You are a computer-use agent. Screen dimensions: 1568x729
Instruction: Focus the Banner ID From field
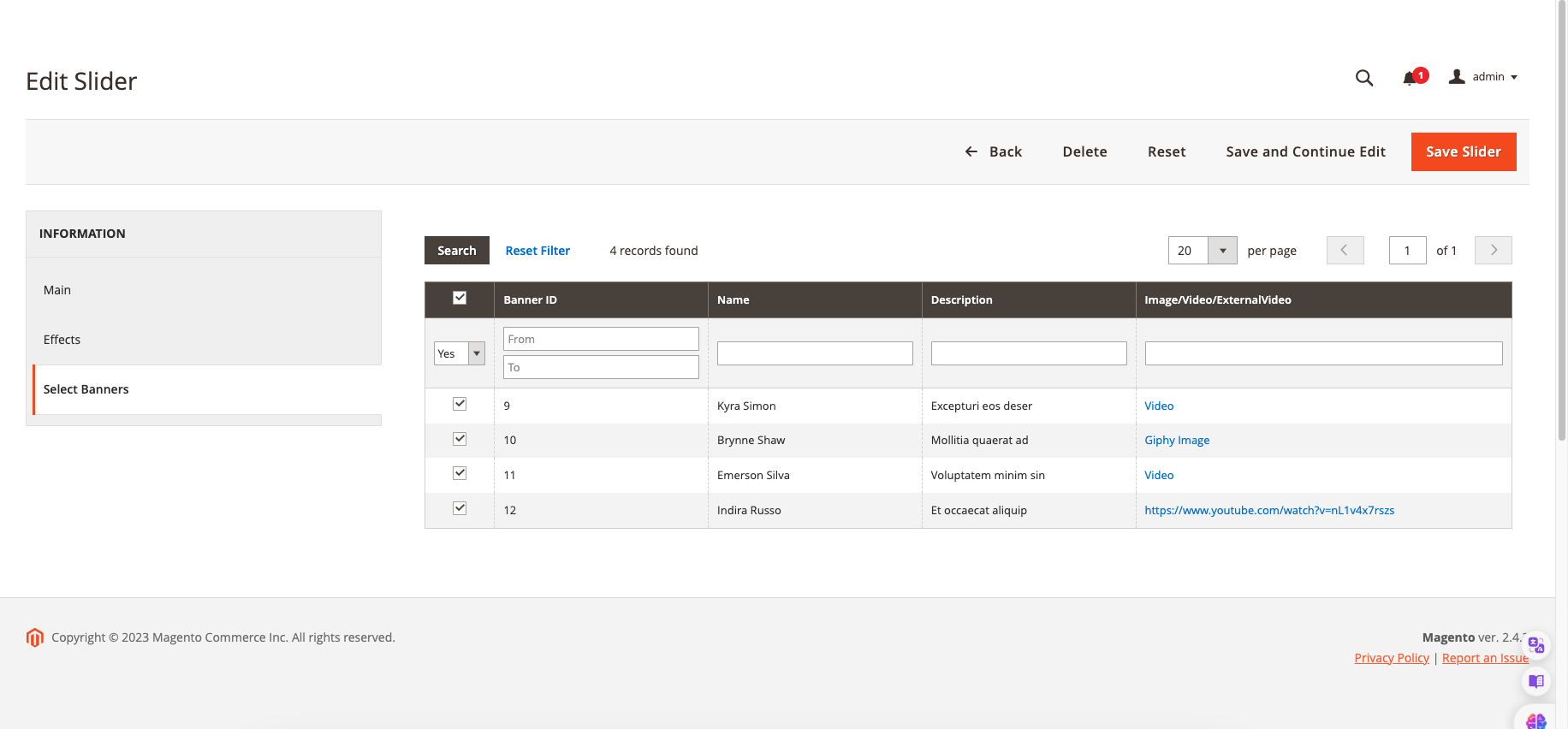click(x=601, y=339)
